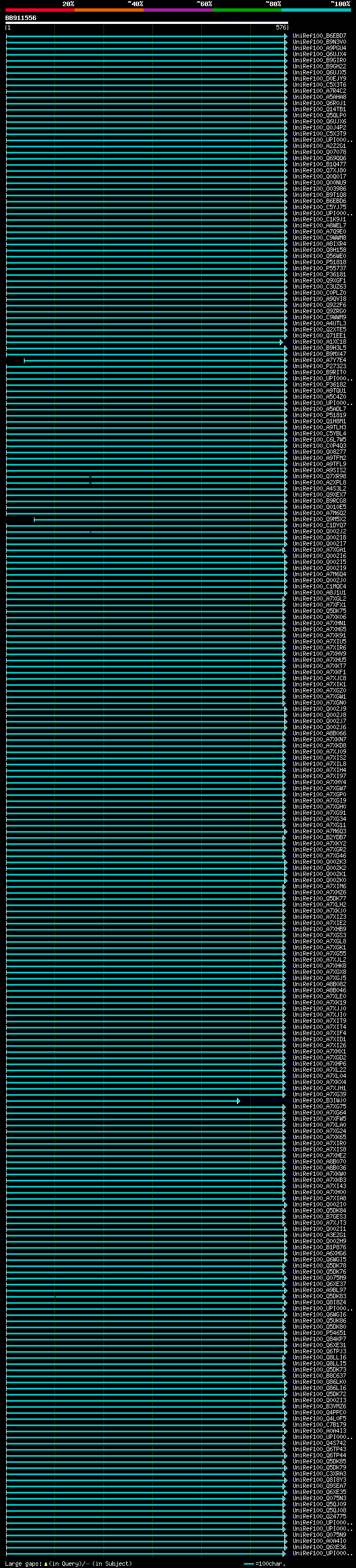Click the arrowhead ending UniRef100_B3IWJ0 alignment

pyautogui.click(x=239, y=1101)
